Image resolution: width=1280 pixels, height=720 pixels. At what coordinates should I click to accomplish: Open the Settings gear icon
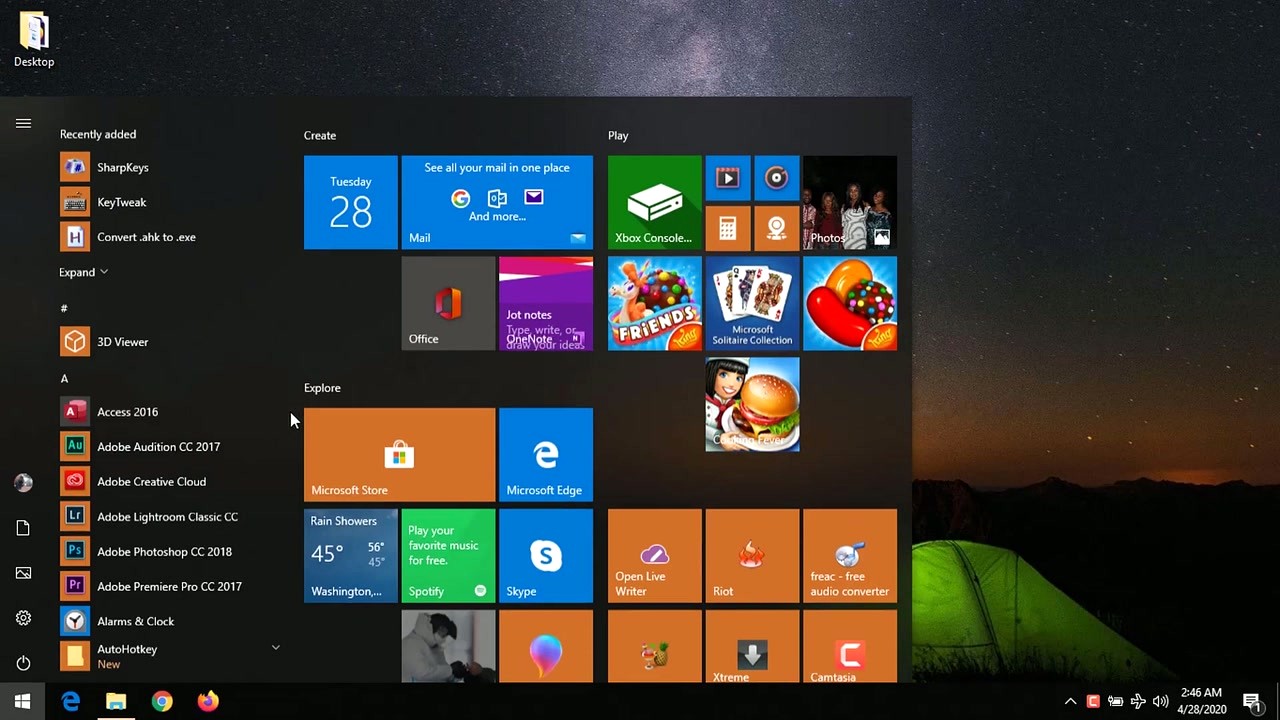pos(23,618)
